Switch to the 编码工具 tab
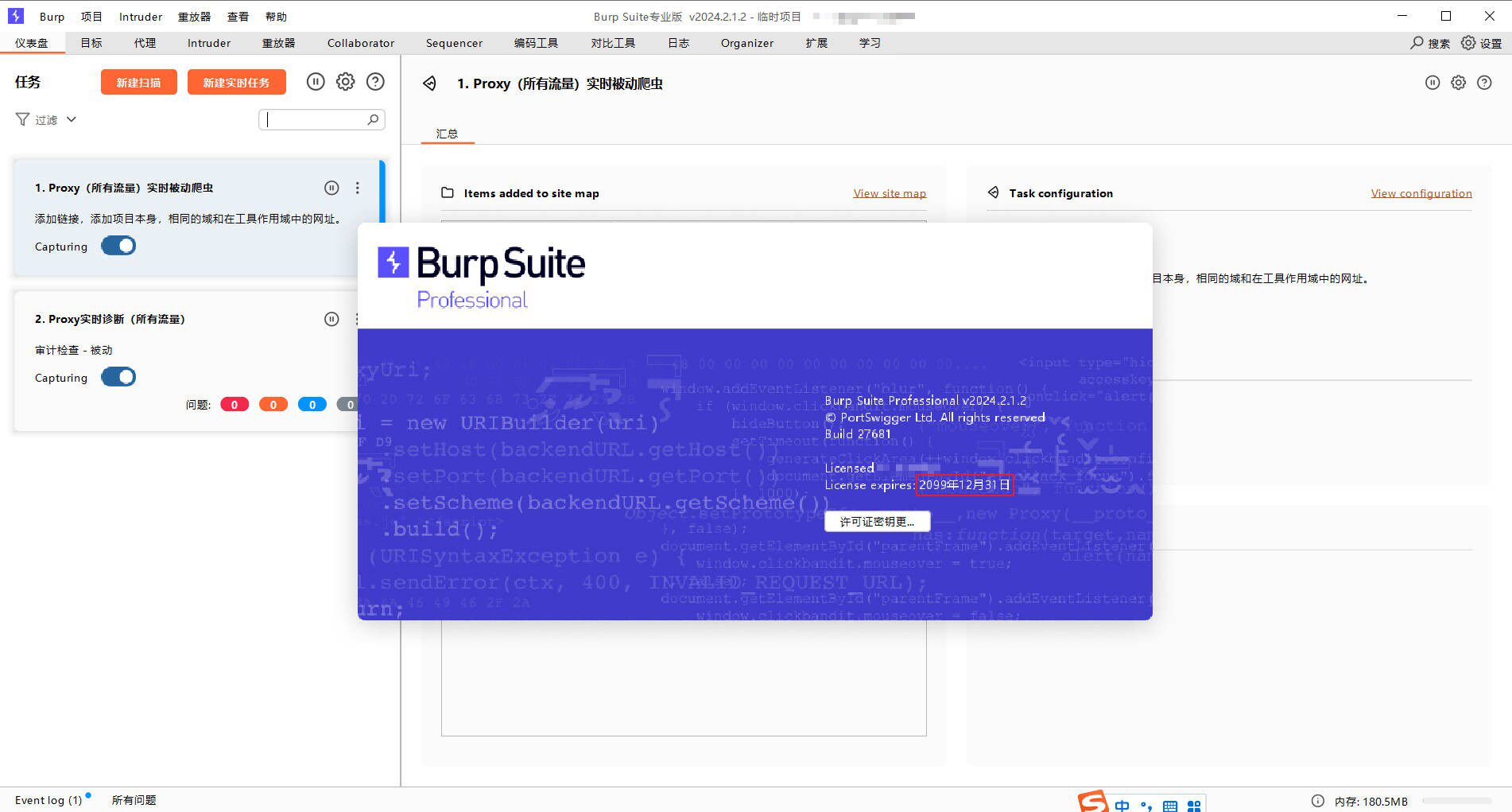This screenshot has width=1512, height=812. (536, 43)
